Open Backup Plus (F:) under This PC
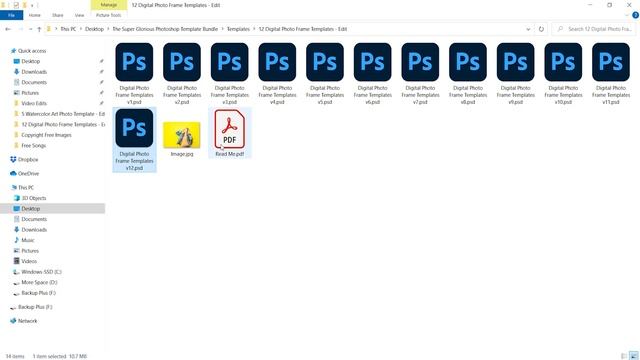The height and width of the screenshot is (360, 640). coord(38,293)
